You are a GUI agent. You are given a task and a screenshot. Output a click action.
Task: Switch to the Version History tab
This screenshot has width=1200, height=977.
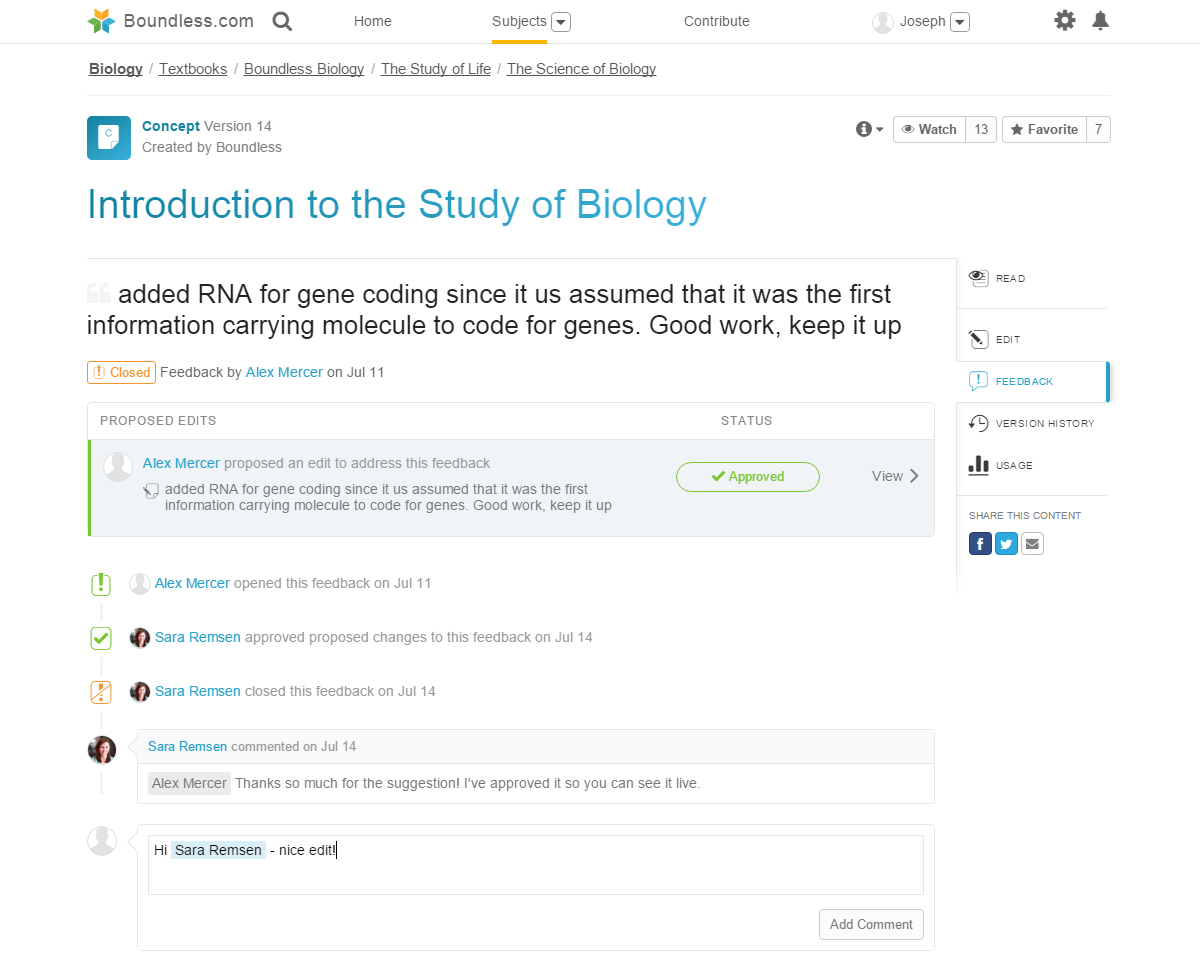pyautogui.click(x=1033, y=424)
